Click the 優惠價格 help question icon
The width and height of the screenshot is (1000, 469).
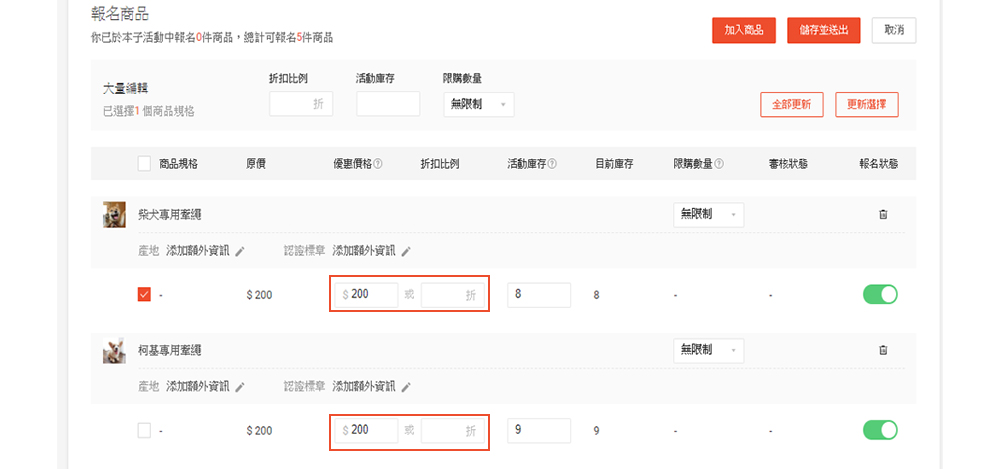pyautogui.click(x=378, y=164)
